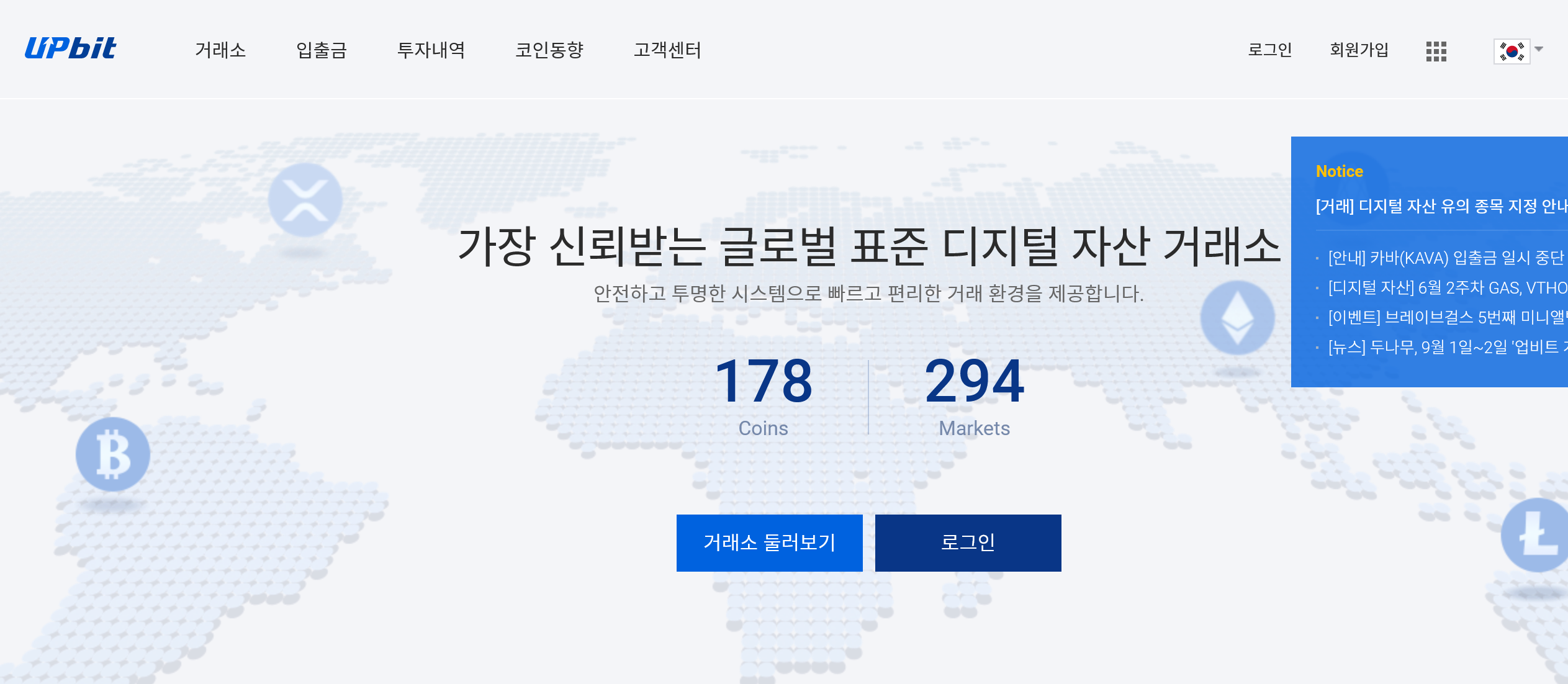1568x684 pixels.
Task: Click the 로그인 link in header
Action: click(x=1269, y=50)
